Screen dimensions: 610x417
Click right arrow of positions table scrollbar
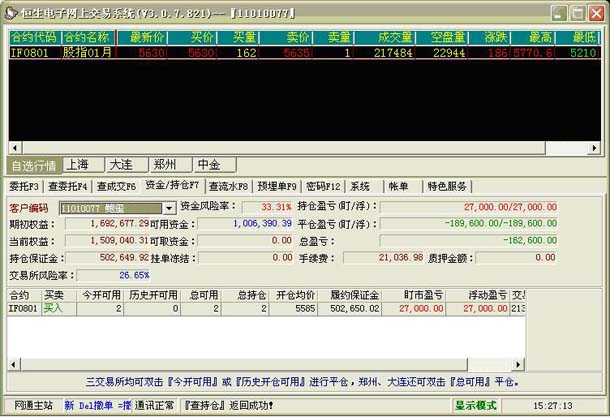[x=518, y=364]
